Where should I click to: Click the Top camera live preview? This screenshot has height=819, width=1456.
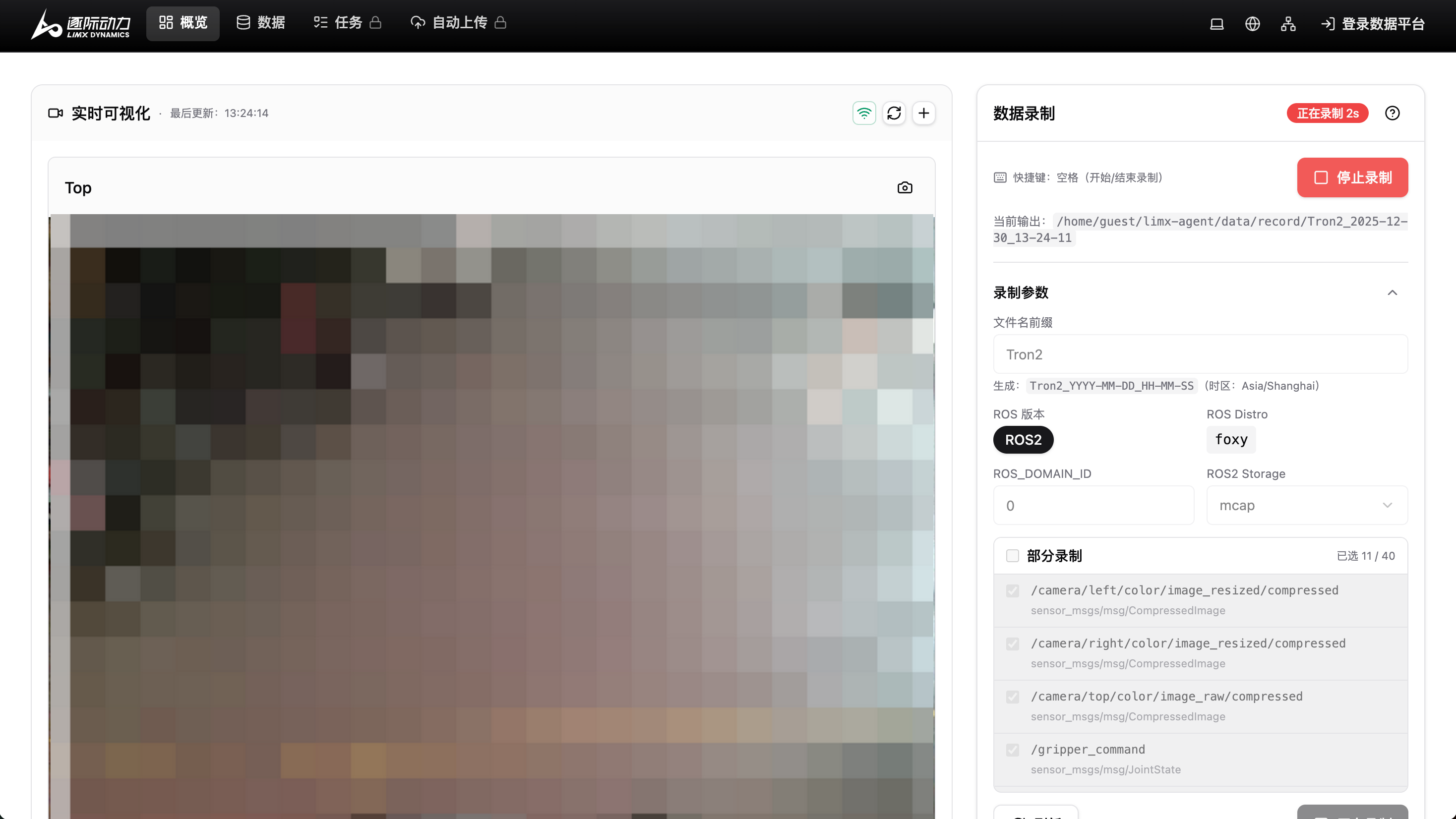click(492, 516)
